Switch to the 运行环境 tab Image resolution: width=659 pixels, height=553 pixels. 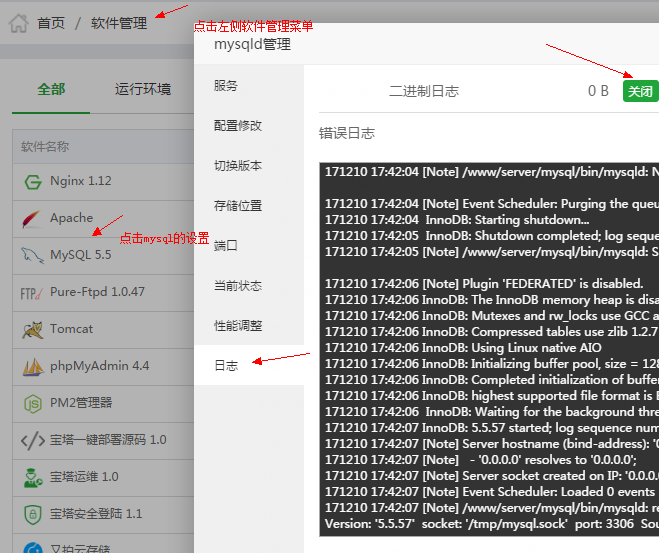coord(143,89)
